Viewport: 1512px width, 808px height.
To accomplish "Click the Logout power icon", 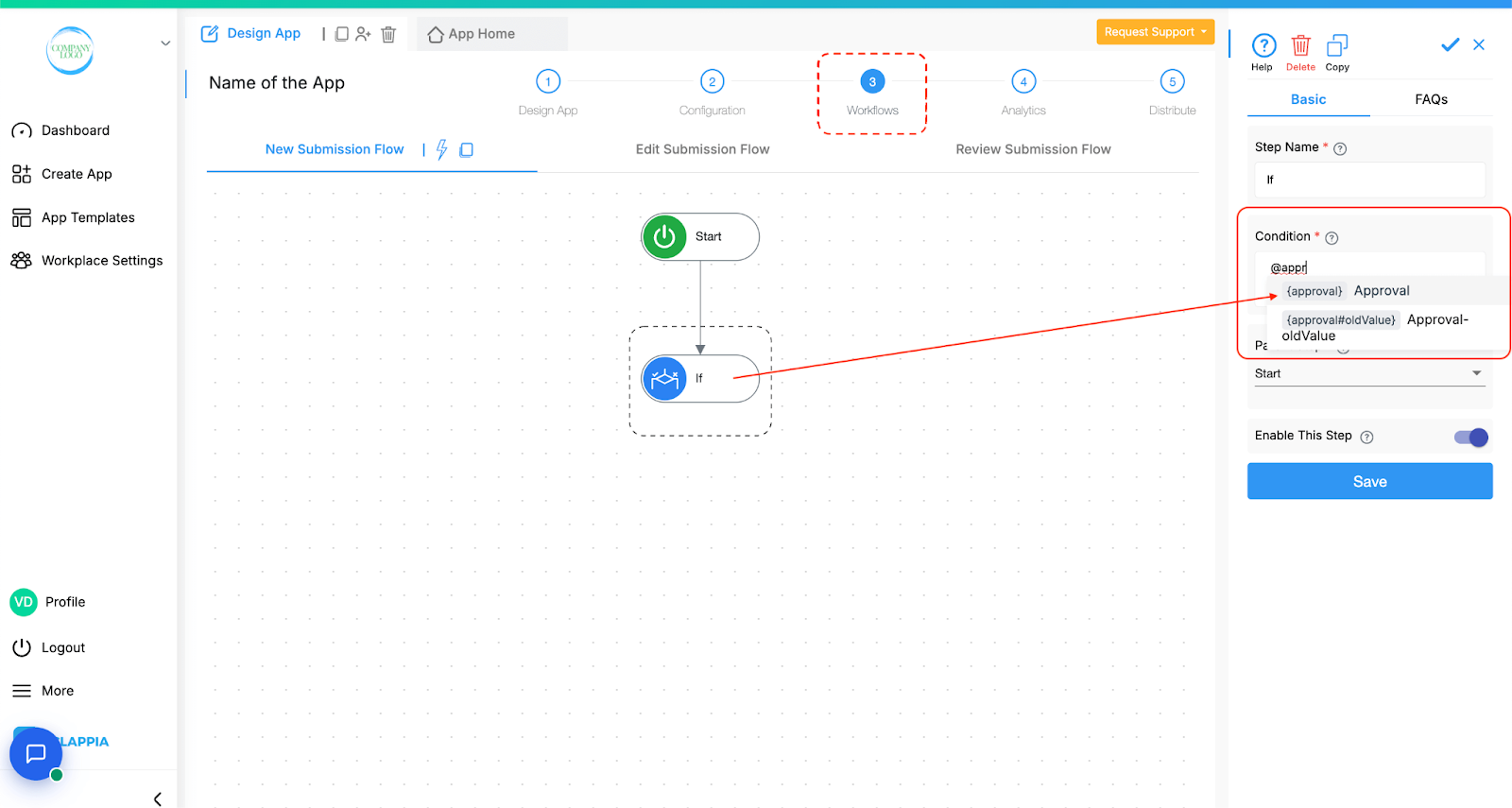I will (22, 647).
